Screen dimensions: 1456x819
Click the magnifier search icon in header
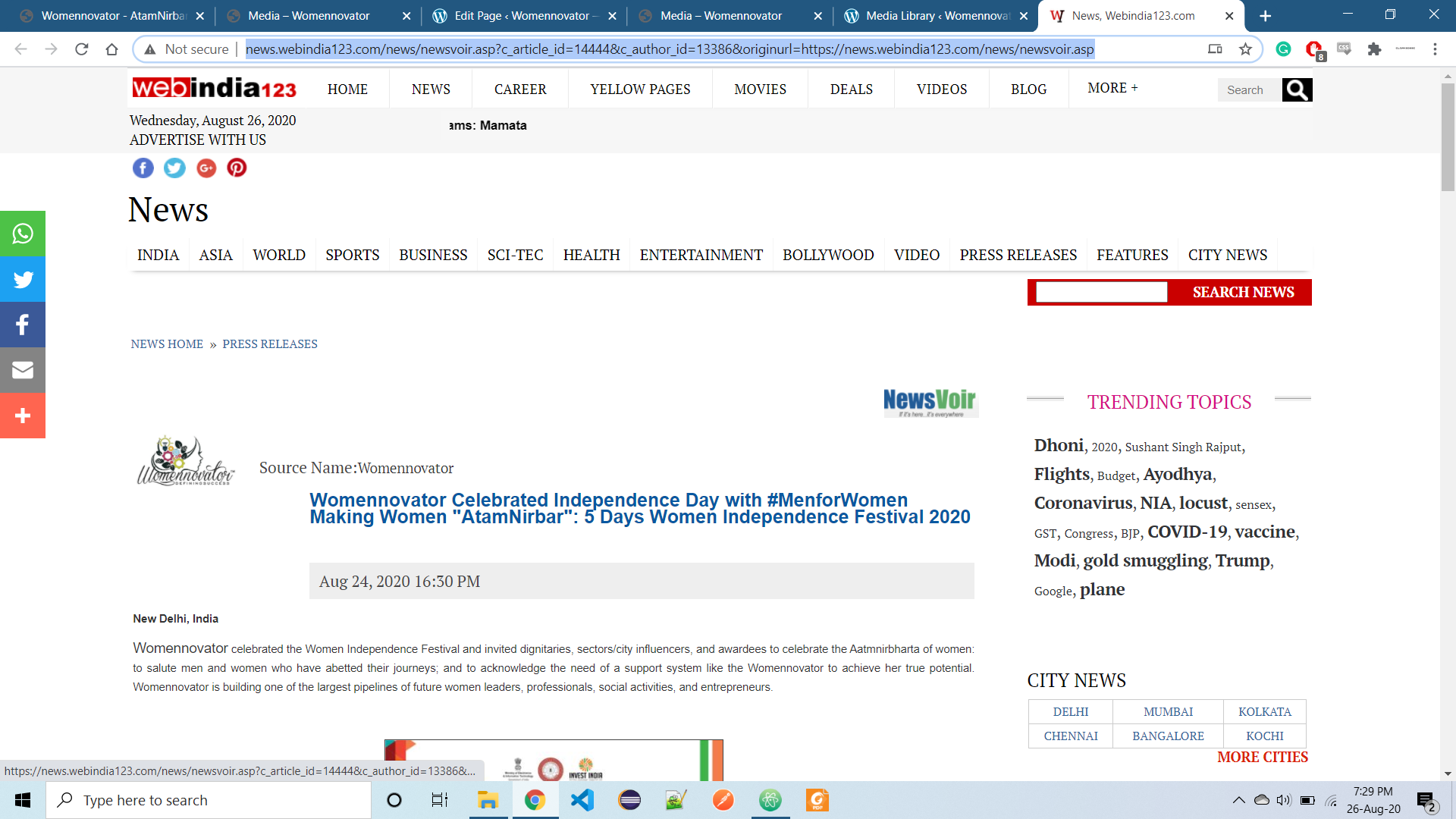[1297, 89]
